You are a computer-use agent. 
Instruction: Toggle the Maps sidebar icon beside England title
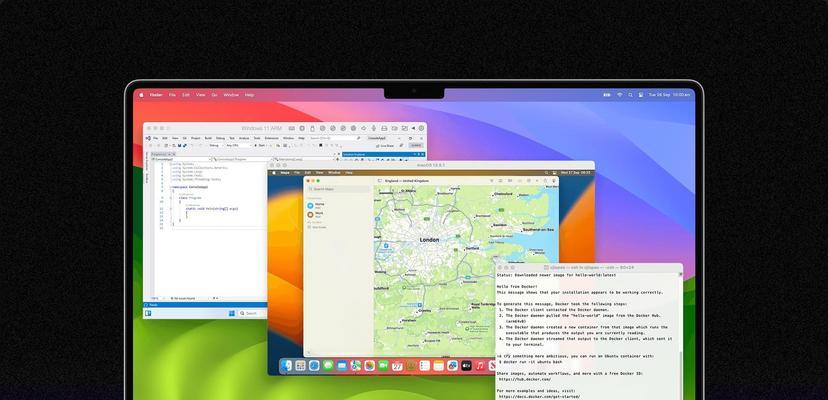pyautogui.click(x=379, y=181)
